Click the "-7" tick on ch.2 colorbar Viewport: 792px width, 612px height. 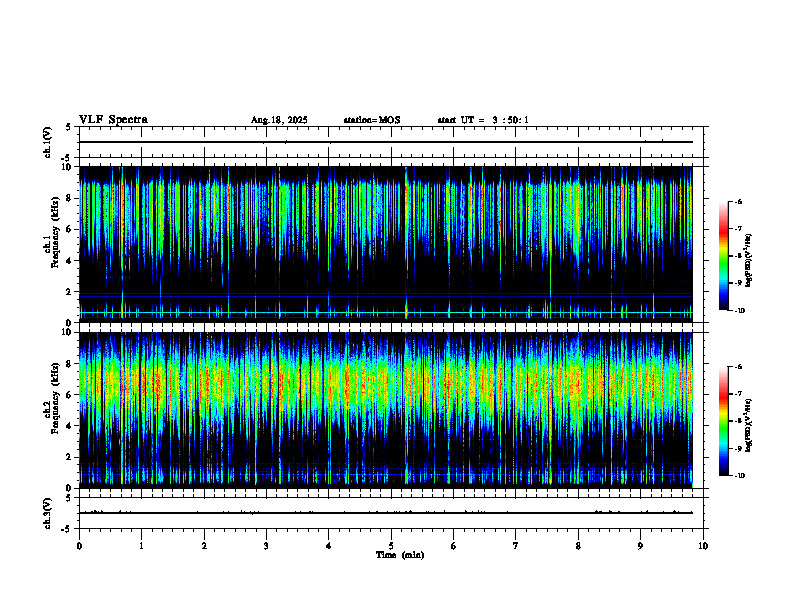coord(738,394)
